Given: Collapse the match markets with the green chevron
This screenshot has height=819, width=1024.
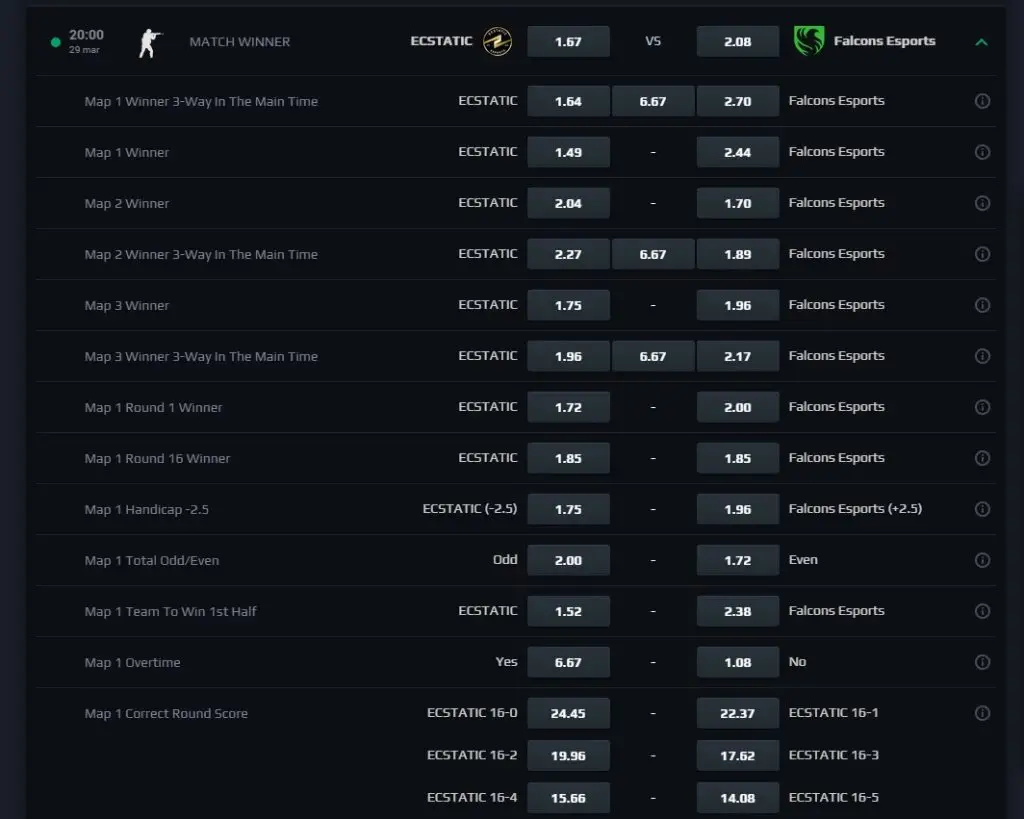Looking at the screenshot, I should coord(981,42).
